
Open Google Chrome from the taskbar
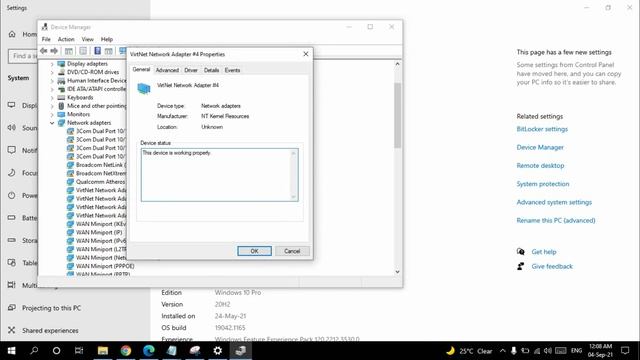pos(126,351)
